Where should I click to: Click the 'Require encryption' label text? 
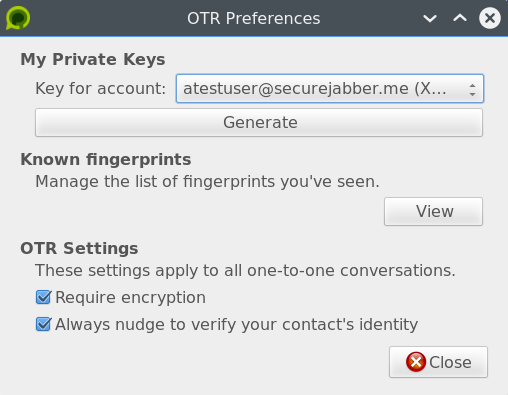130,297
